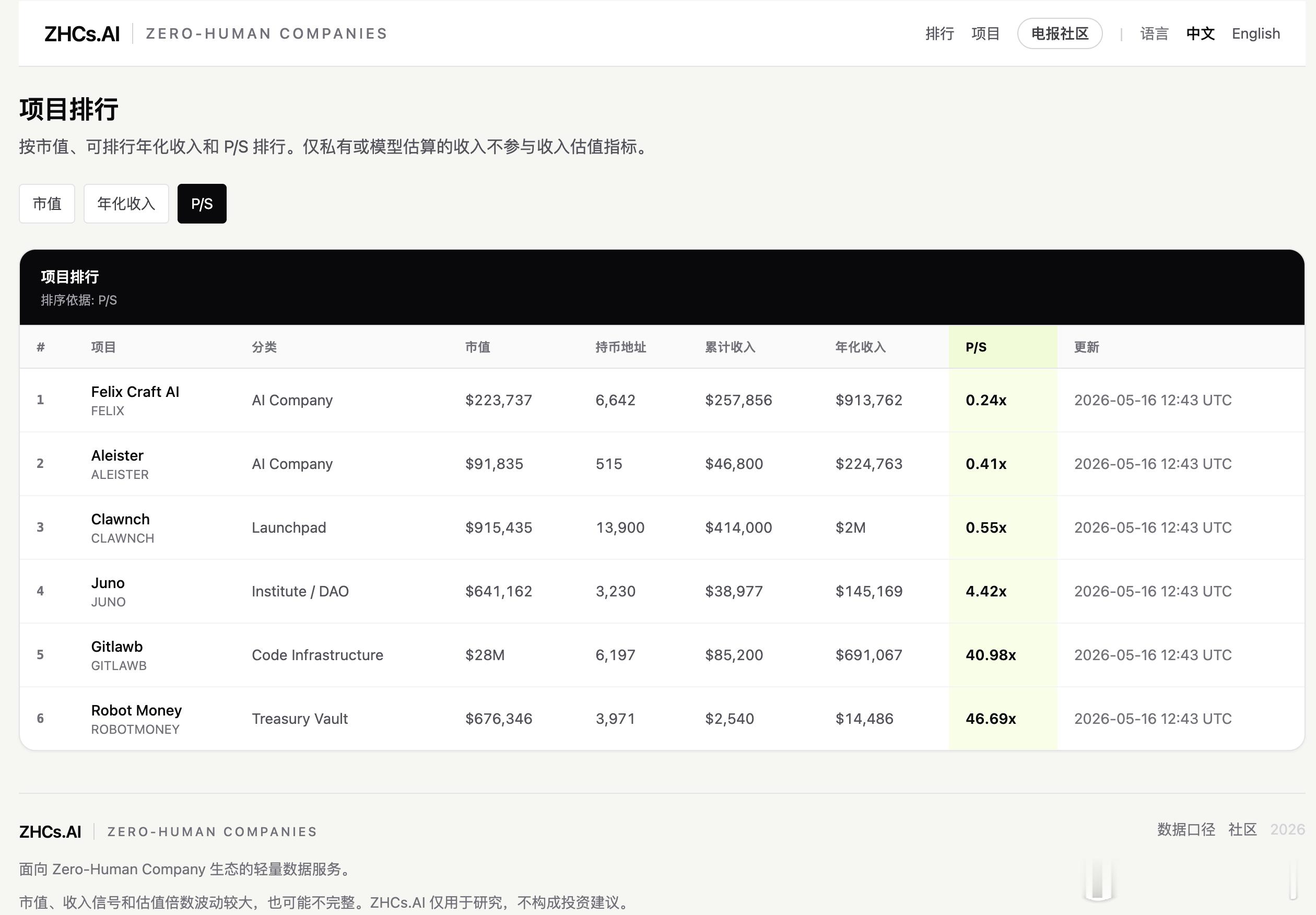Click the P/S column header
This screenshot has width=1316, height=915.
[976, 347]
